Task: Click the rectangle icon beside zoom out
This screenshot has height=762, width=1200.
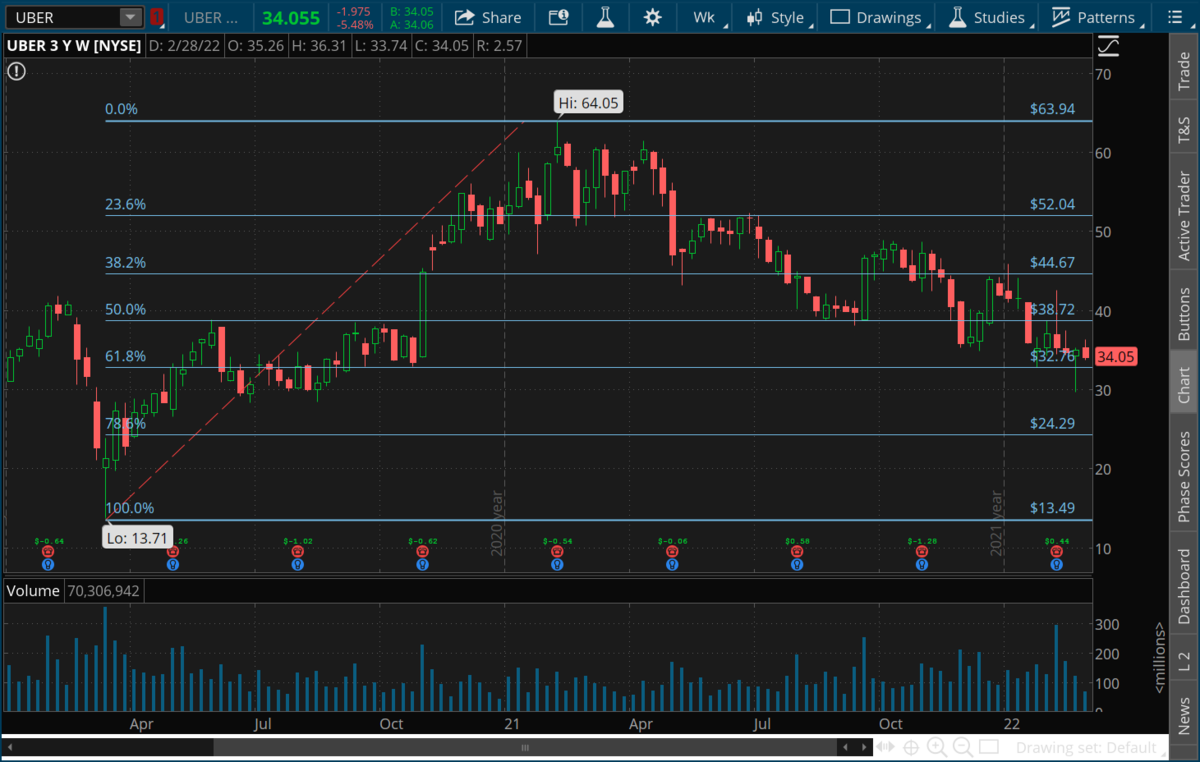Action: click(x=989, y=747)
